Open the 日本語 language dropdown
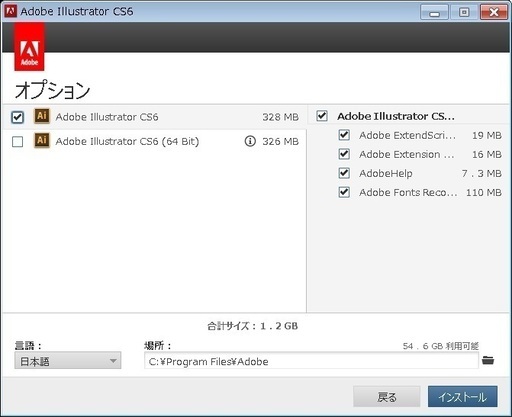This screenshot has height=417, width=512. pos(68,361)
